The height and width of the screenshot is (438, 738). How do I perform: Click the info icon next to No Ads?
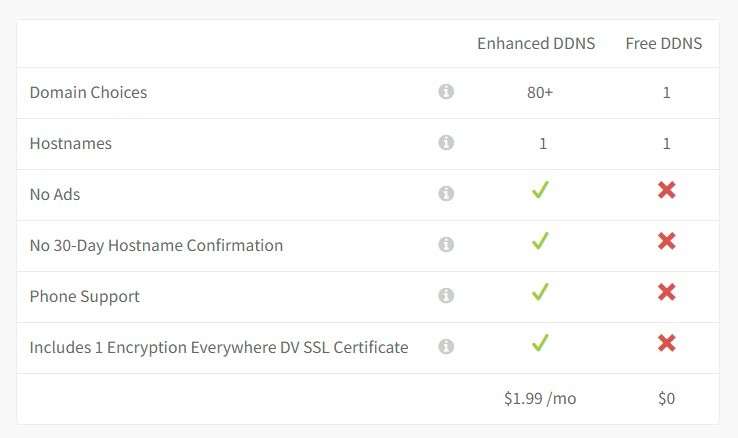click(x=446, y=193)
